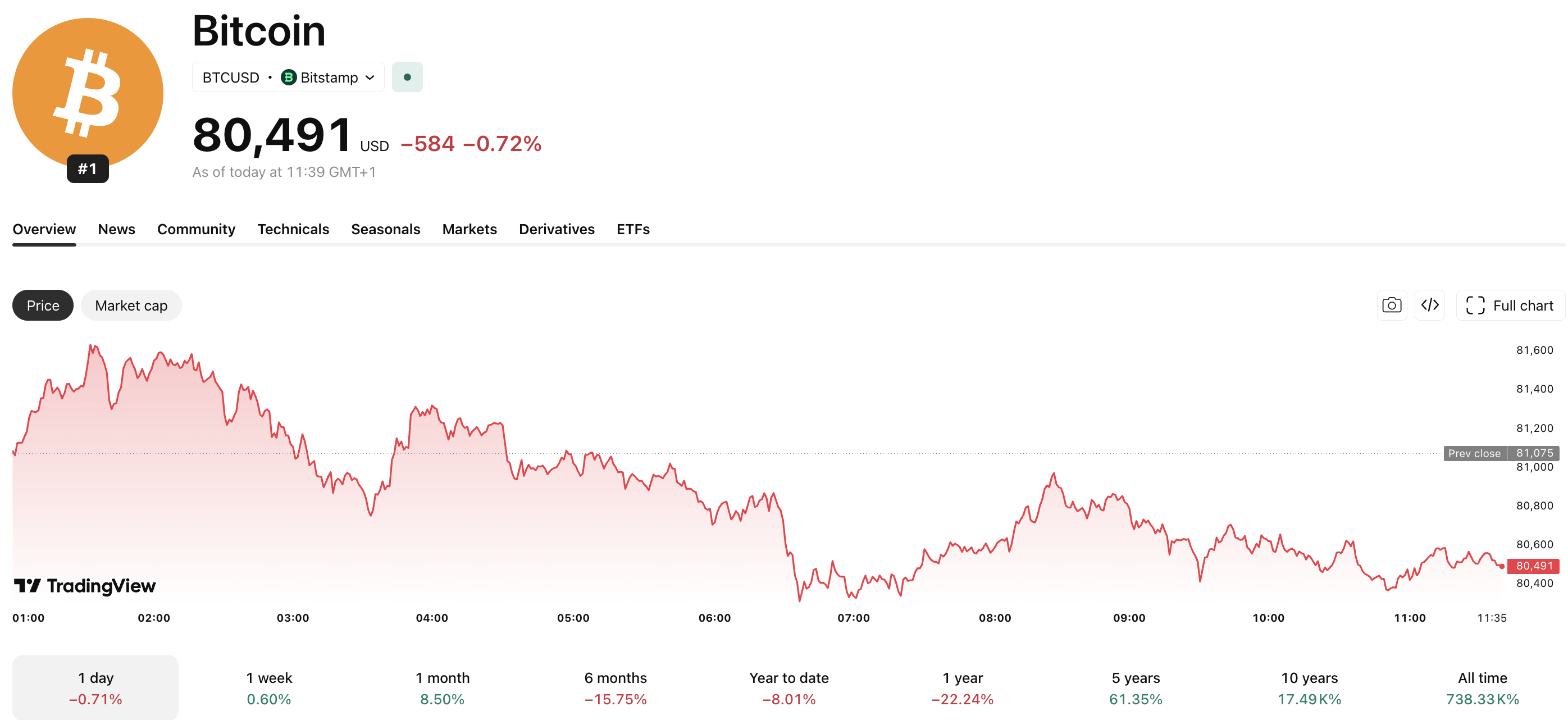The image size is (1568, 720).
Task: Click the Prev close 81,075 label
Action: [x=1501, y=453]
